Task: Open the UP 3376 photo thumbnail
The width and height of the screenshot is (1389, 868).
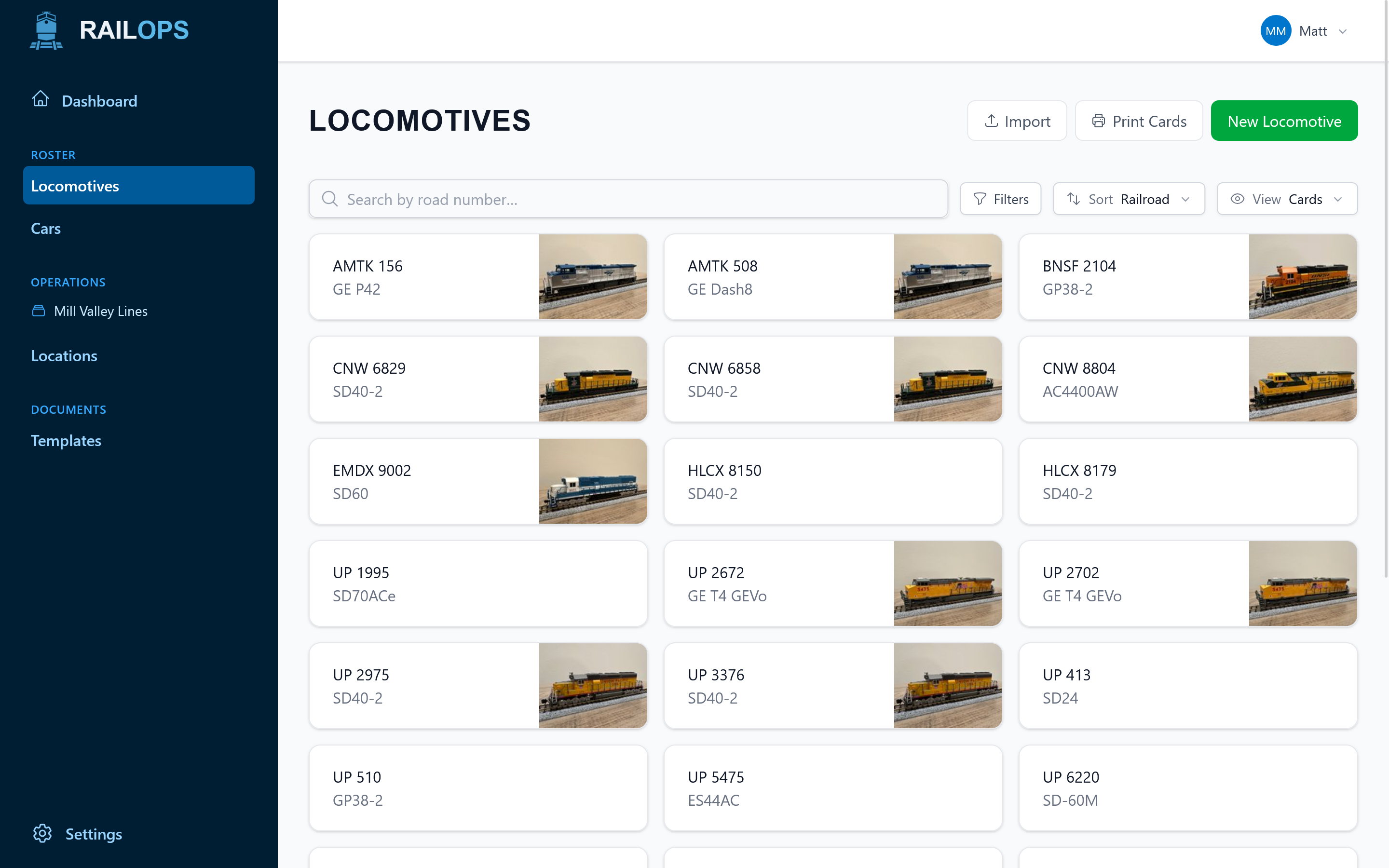Action: pyautogui.click(x=948, y=685)
